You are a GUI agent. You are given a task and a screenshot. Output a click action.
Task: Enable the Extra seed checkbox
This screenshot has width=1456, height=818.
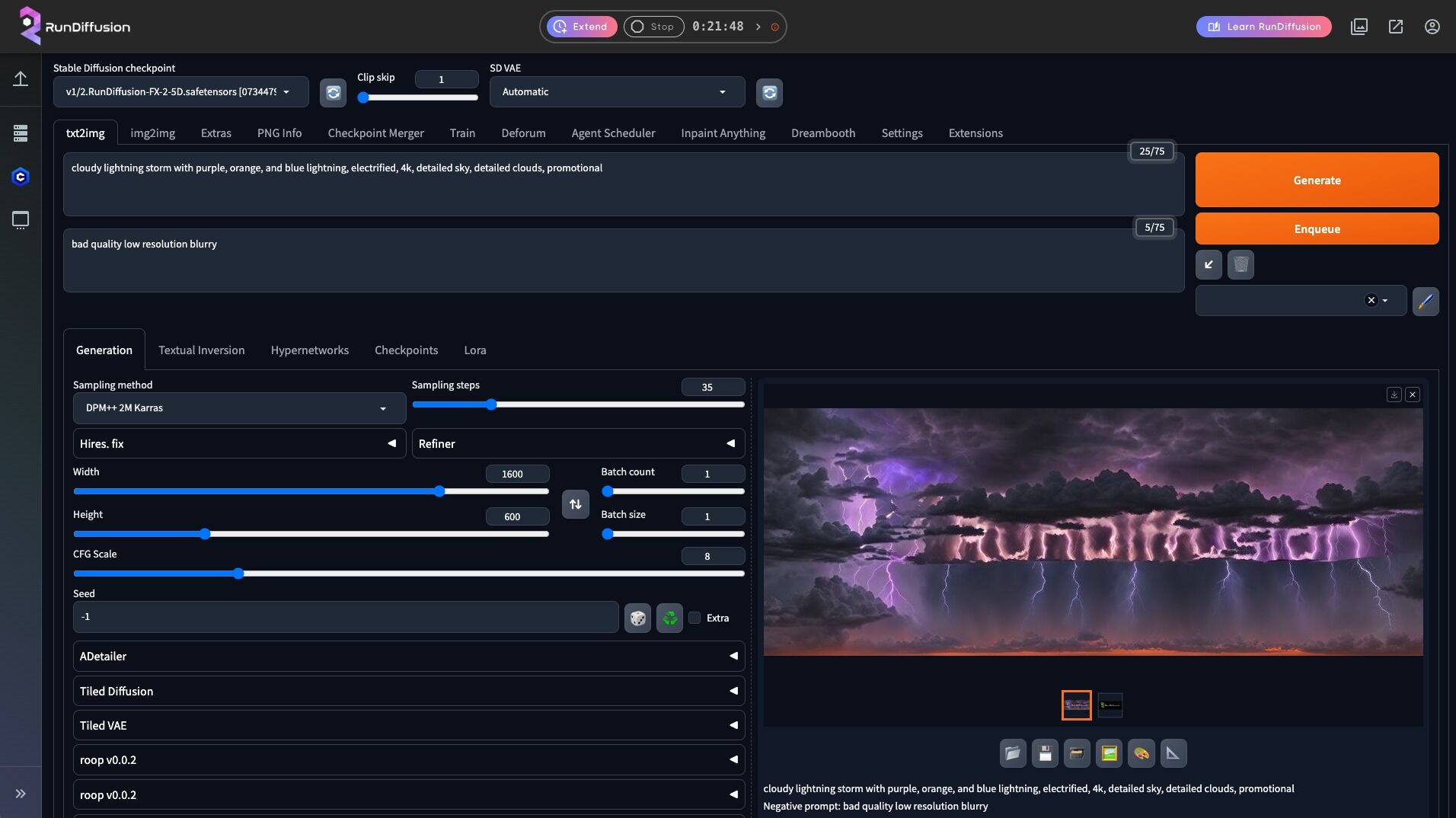(694, 618)
